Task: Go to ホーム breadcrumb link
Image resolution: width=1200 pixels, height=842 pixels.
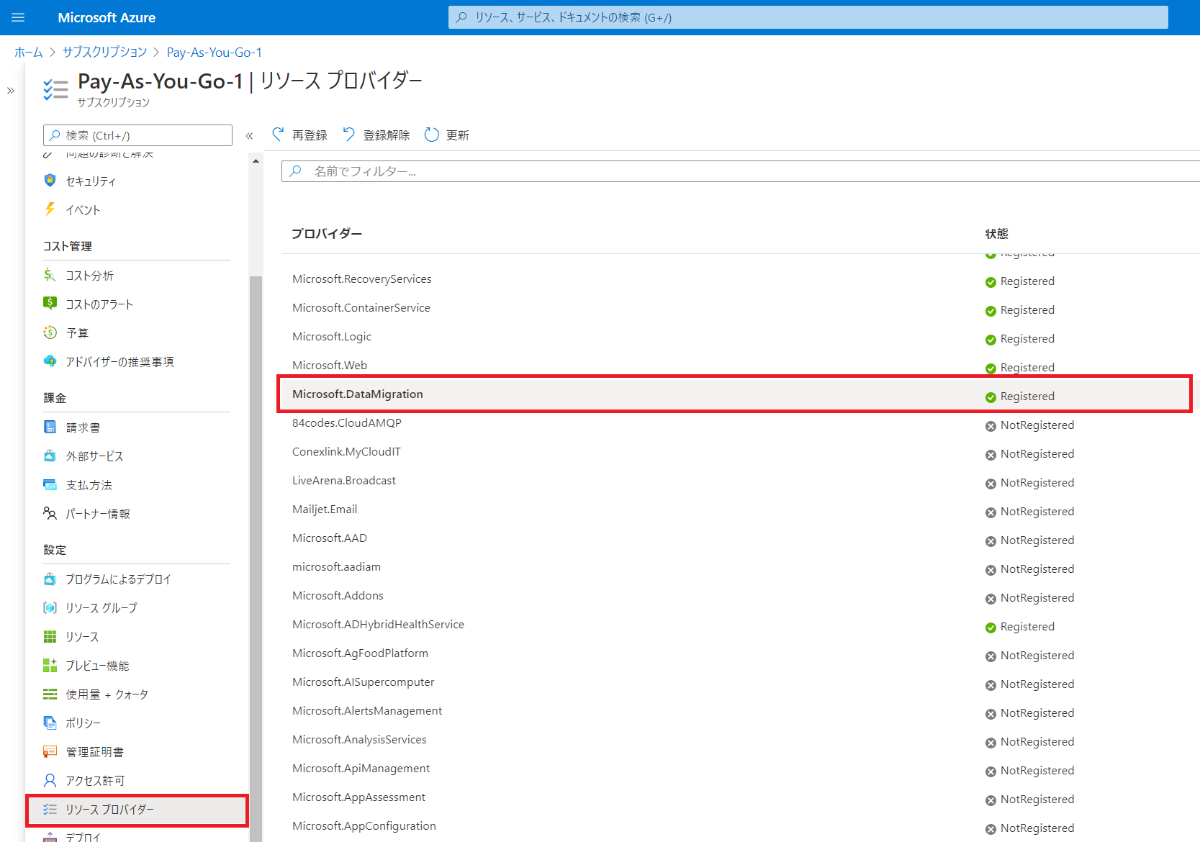Action: click(x=28, y=52)
